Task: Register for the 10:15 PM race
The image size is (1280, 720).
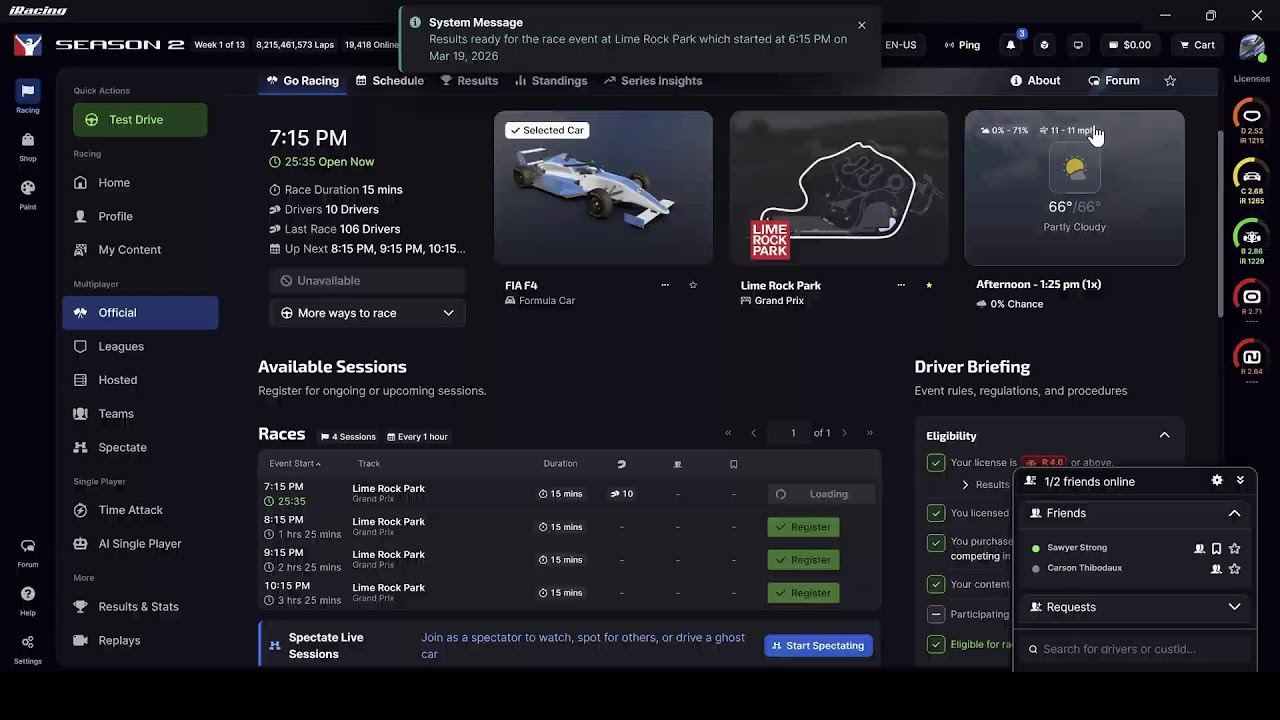Action: 803,593
